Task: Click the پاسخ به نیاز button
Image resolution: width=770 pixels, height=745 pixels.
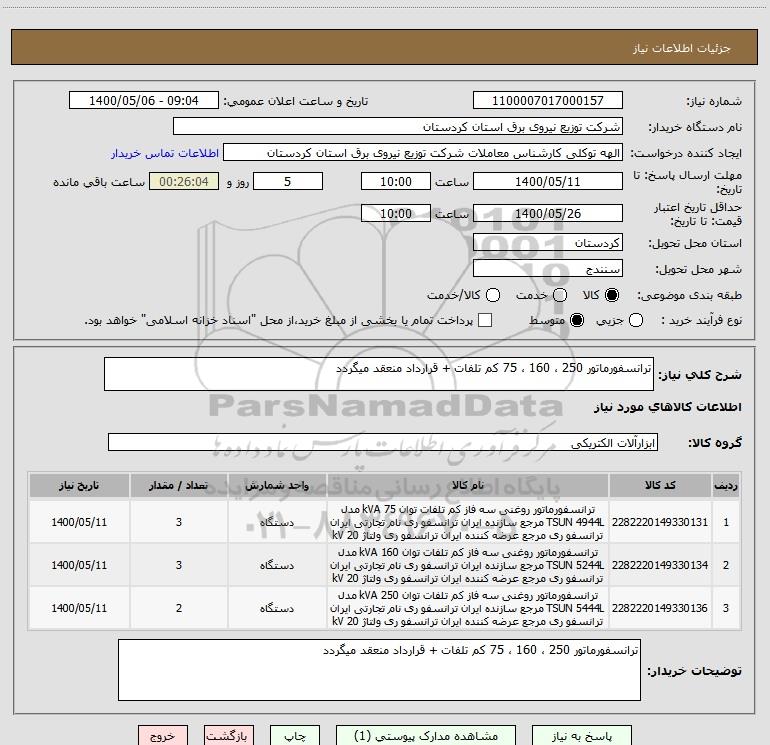Action: point(582,736)
